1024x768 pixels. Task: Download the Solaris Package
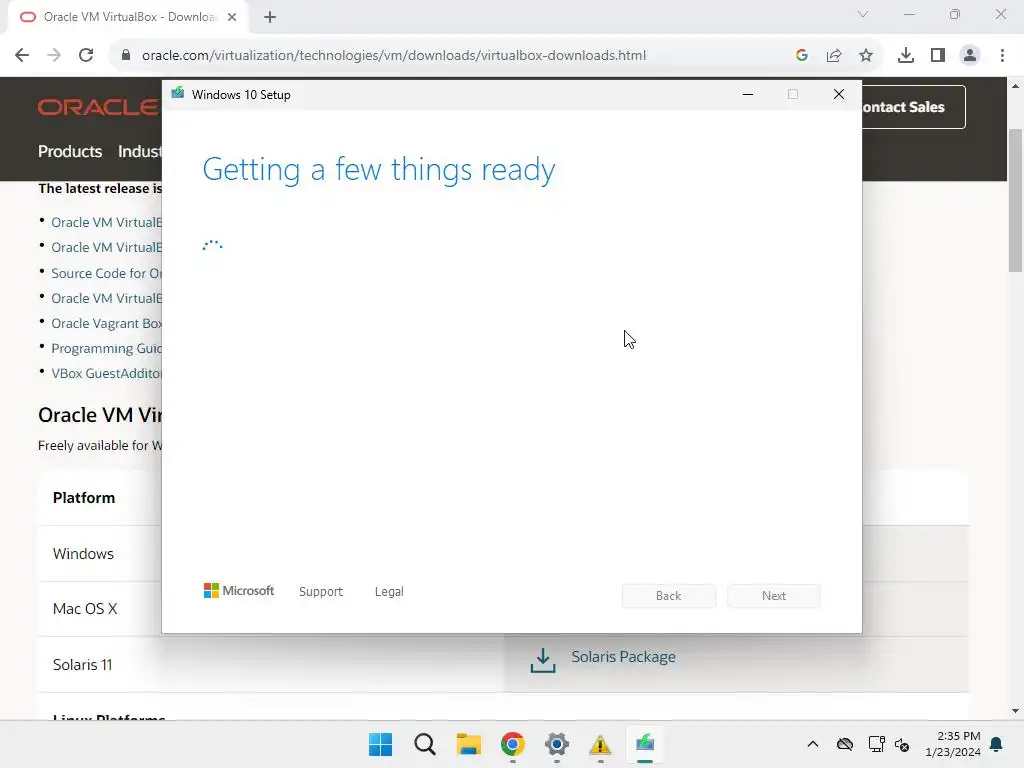point(623,657)
